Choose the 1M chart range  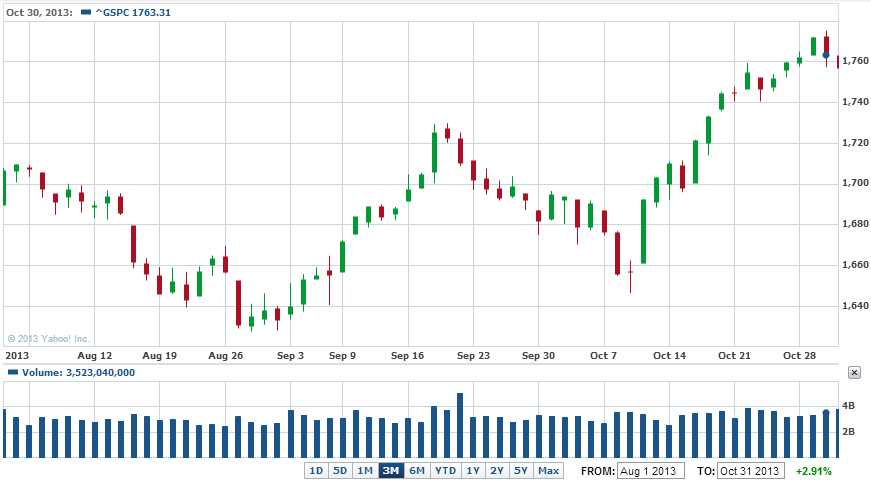[365, 470]
